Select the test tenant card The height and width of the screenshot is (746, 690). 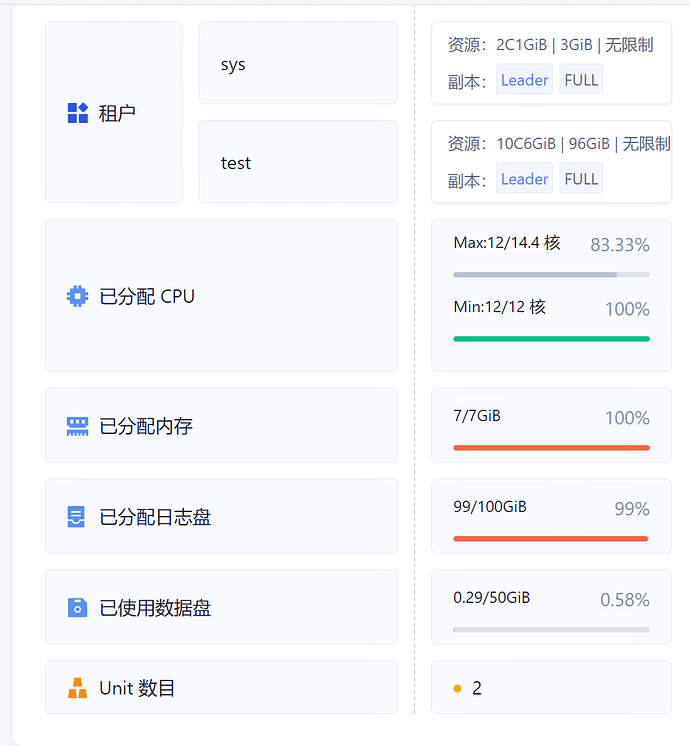point(298,162)
